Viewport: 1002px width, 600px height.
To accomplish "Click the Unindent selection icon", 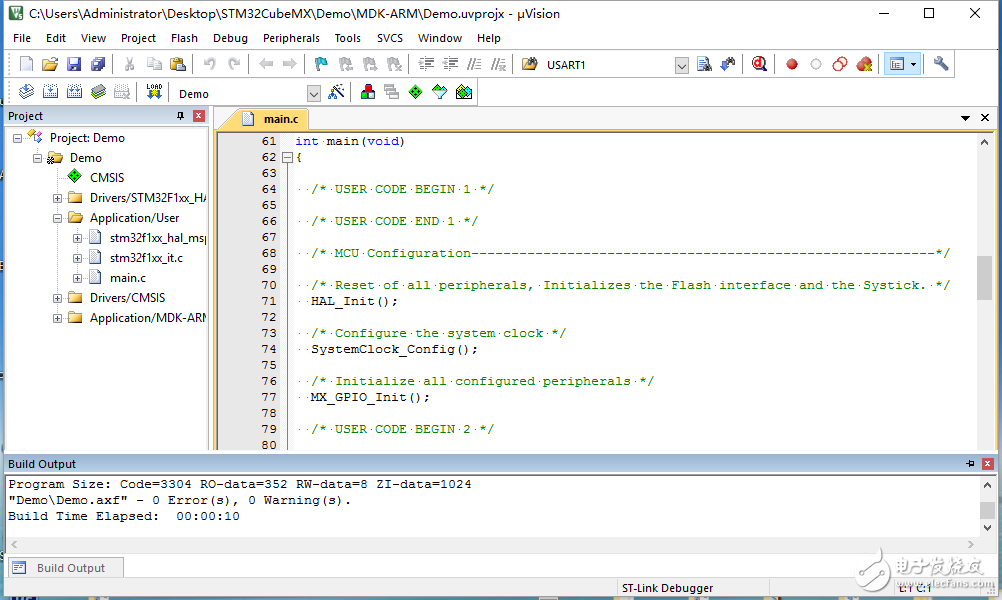I will pos(451,64).
